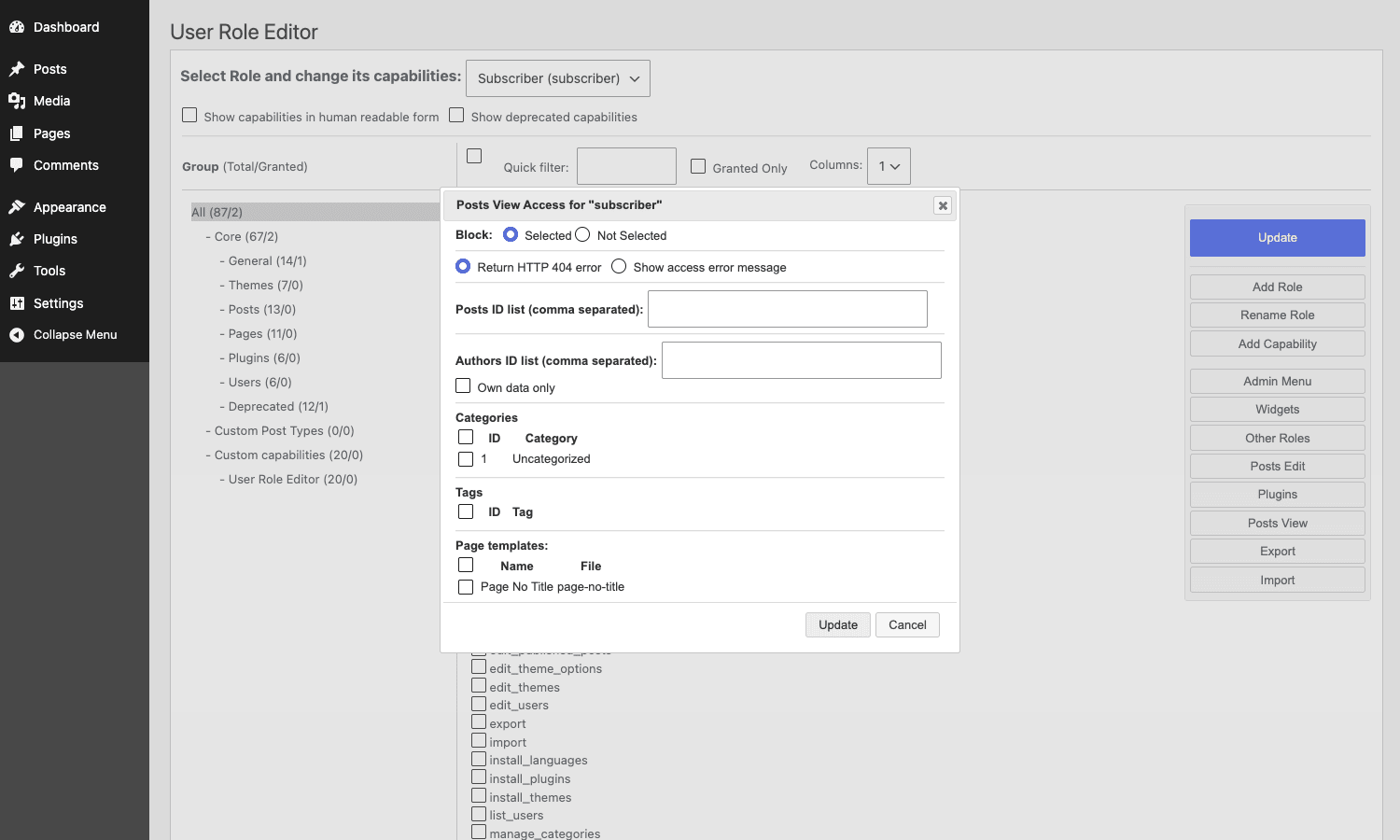Check the edit_theme_options capability
The image size is (1400, 840).
coord(479,667)
